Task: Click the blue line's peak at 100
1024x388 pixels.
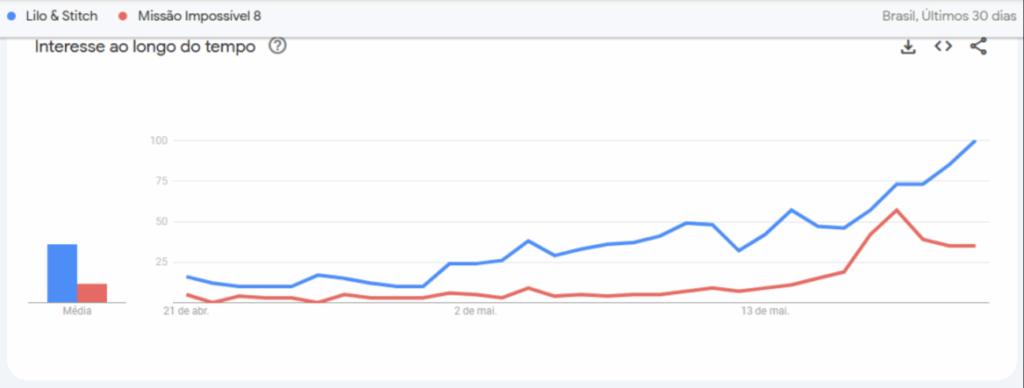Action: click(x=974, y=141)
